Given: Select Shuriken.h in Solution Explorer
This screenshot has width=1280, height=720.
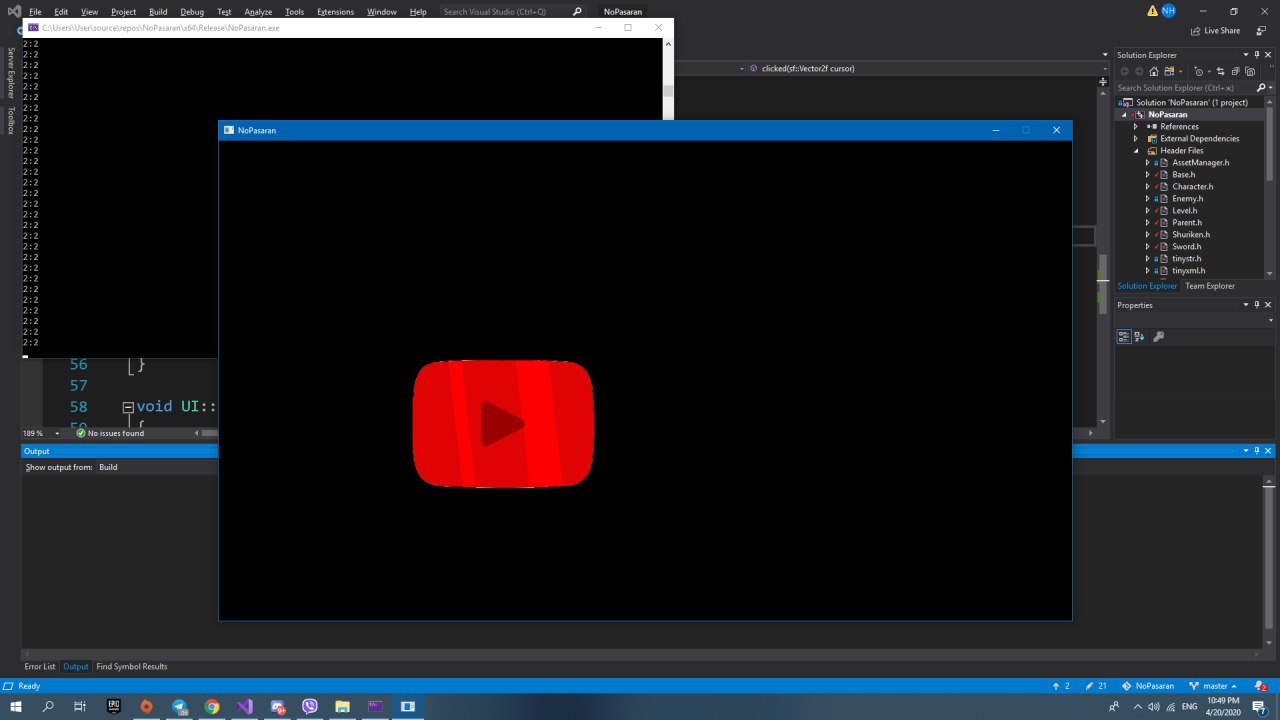Looking at the screenshot, I should click(1191, 235).
